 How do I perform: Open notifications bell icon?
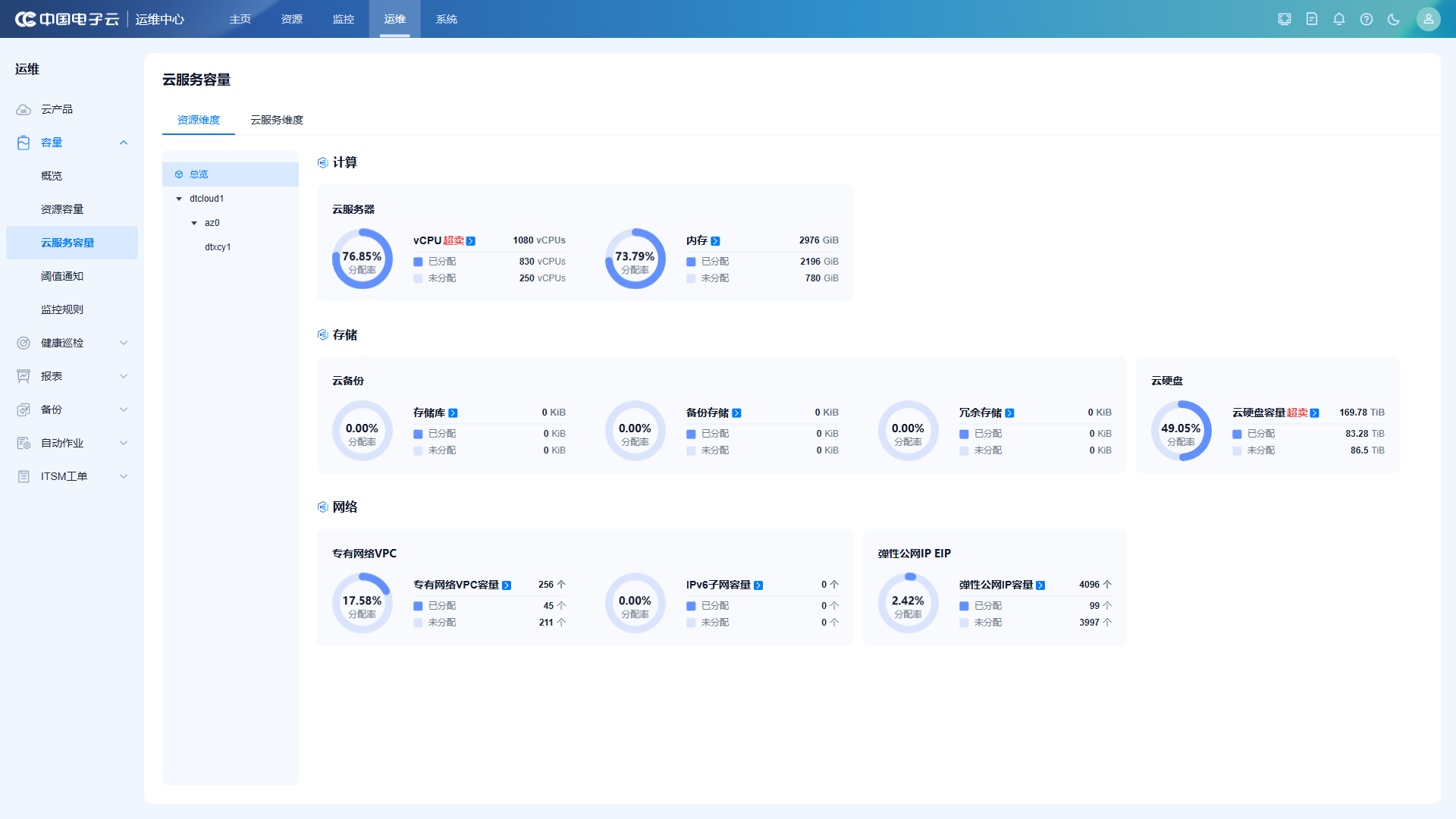coord(1339,19)
